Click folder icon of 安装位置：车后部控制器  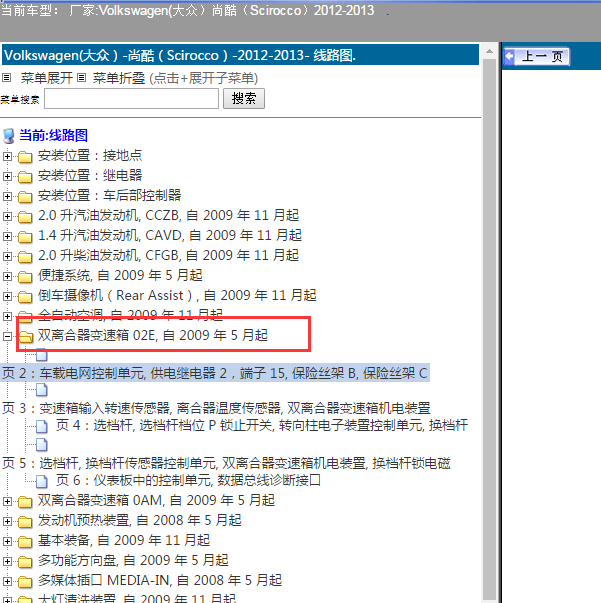[25, 197]
